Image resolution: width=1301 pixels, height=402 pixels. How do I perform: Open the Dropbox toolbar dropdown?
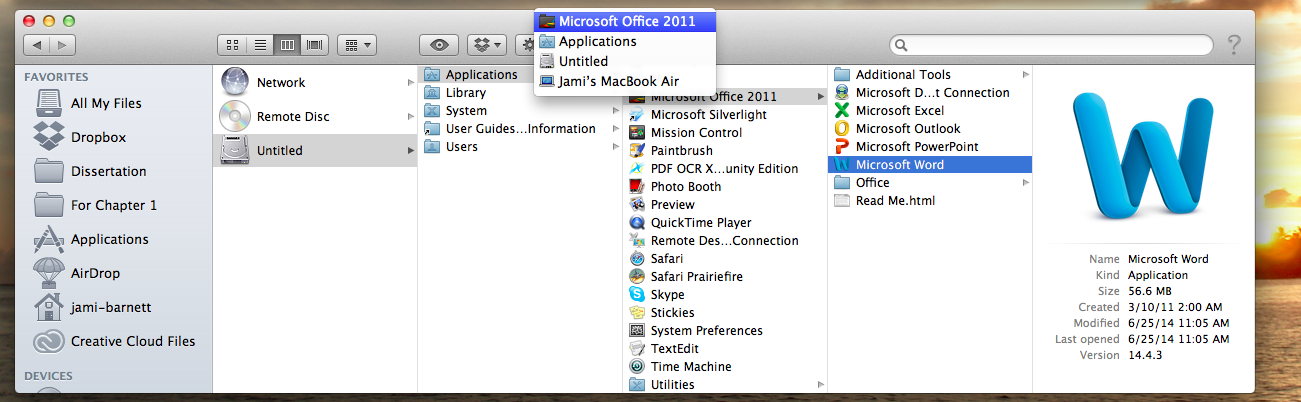tap(487, 45)
